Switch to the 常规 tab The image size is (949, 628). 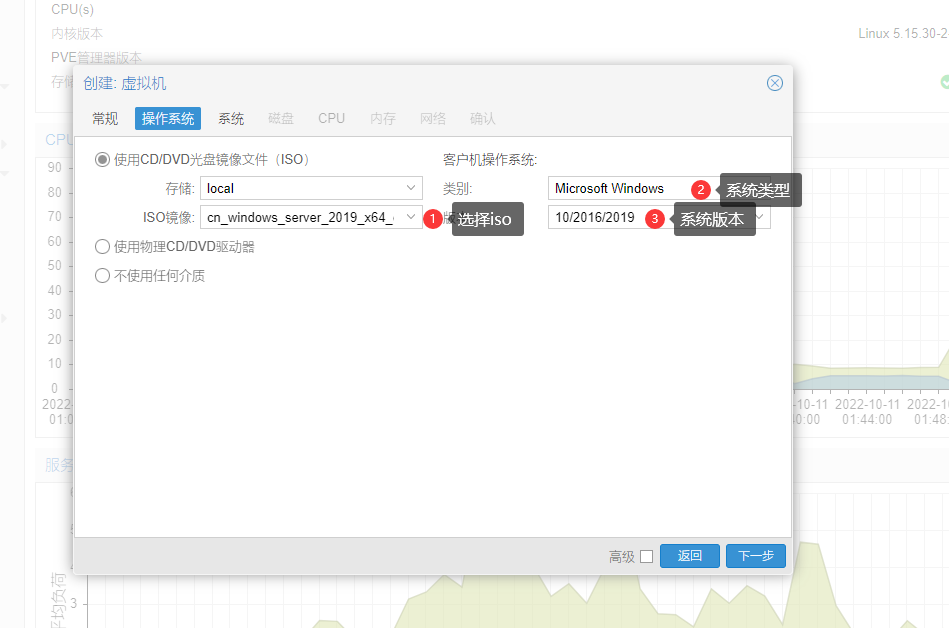click(x=105, y=119)
